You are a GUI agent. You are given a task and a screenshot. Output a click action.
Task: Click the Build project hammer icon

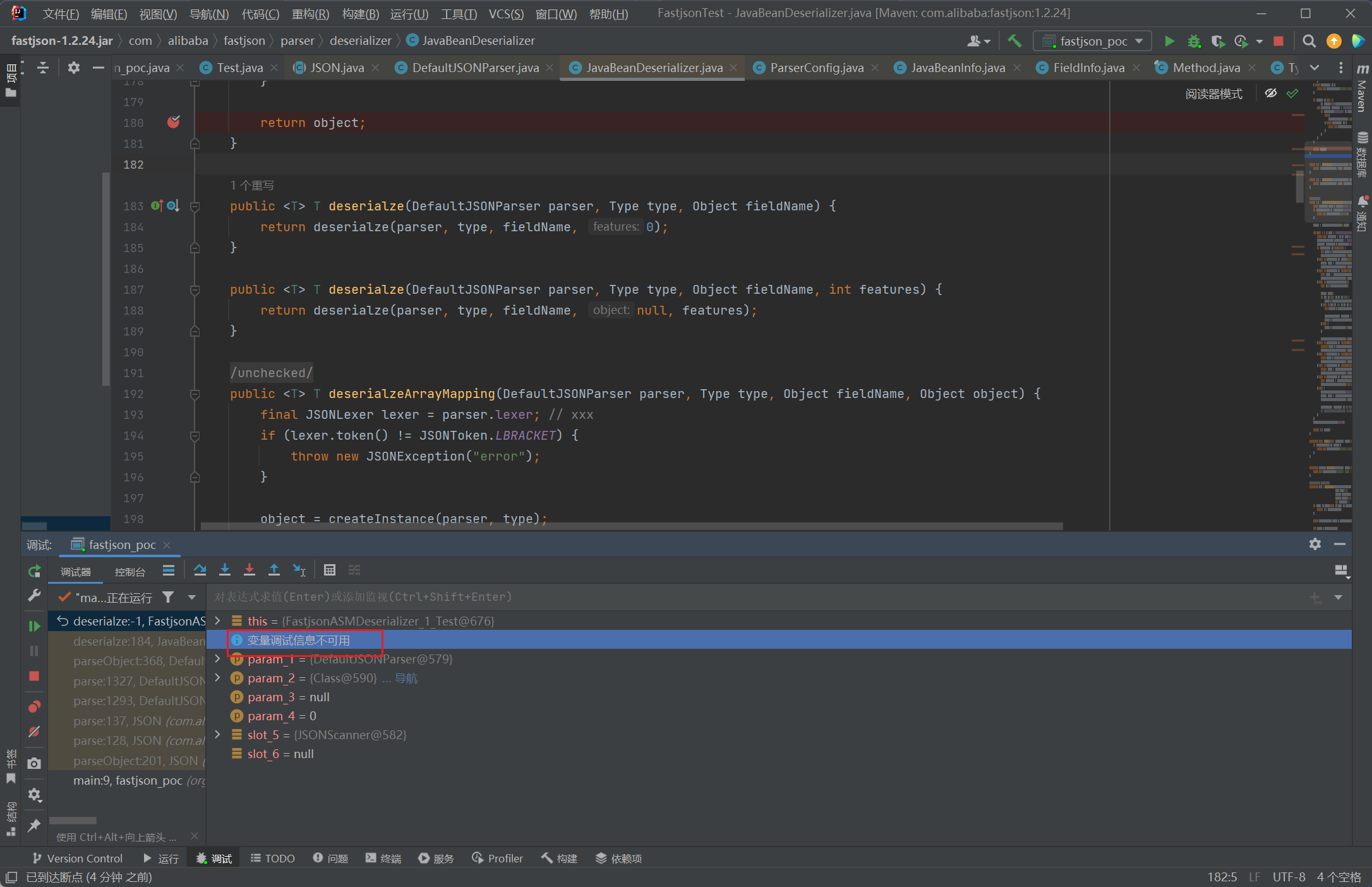click(x=1014, y=41)
